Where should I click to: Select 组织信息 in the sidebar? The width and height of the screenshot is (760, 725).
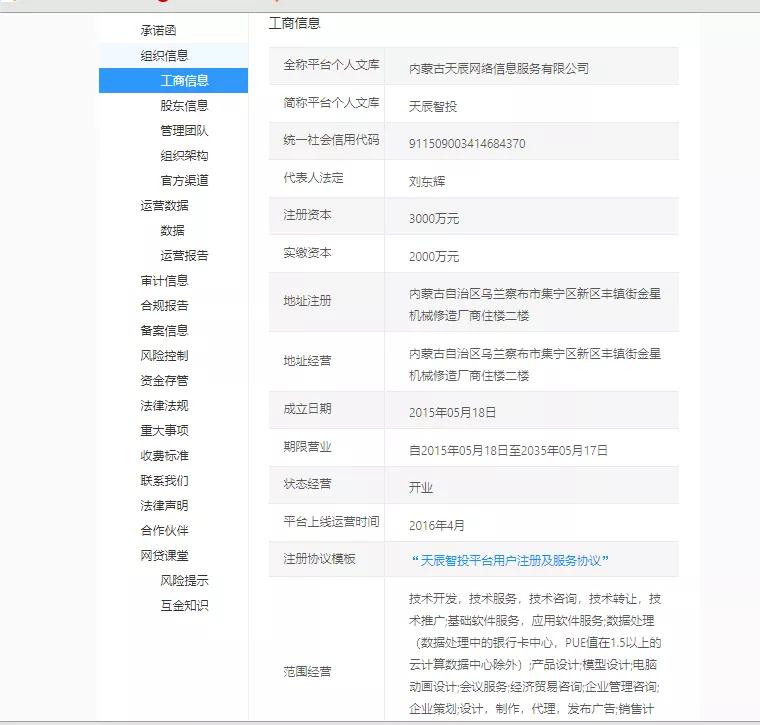(x=164, y=56)
